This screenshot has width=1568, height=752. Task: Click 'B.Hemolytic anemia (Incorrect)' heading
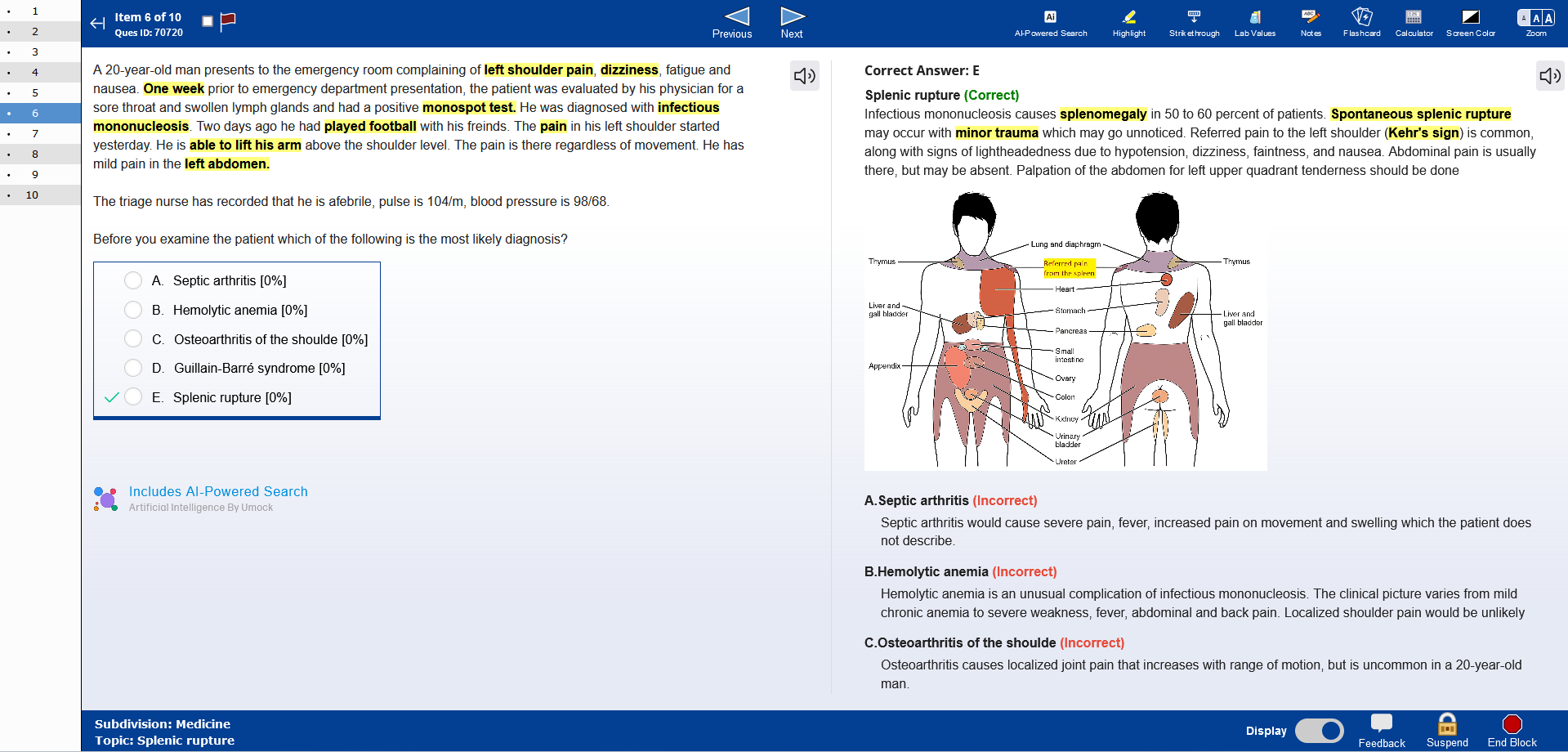tap(961, 571)
